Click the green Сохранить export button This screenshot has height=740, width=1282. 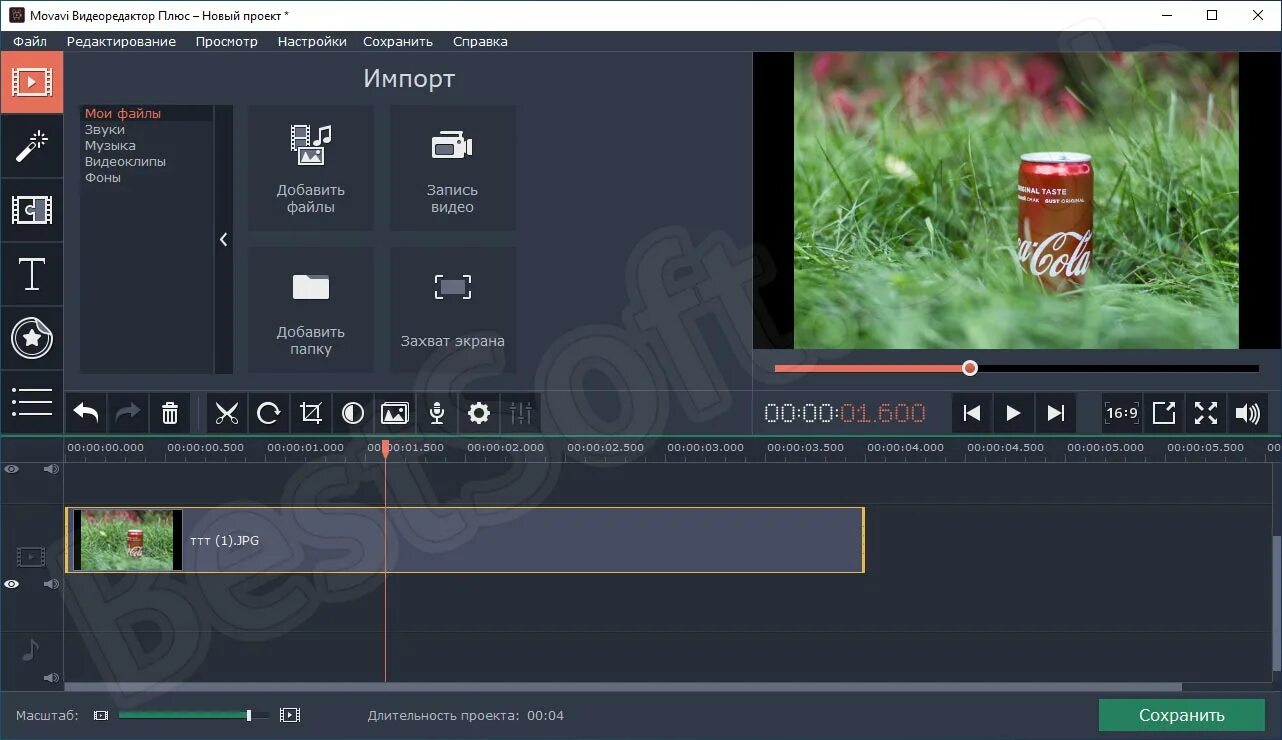(x=1182, y=715)
